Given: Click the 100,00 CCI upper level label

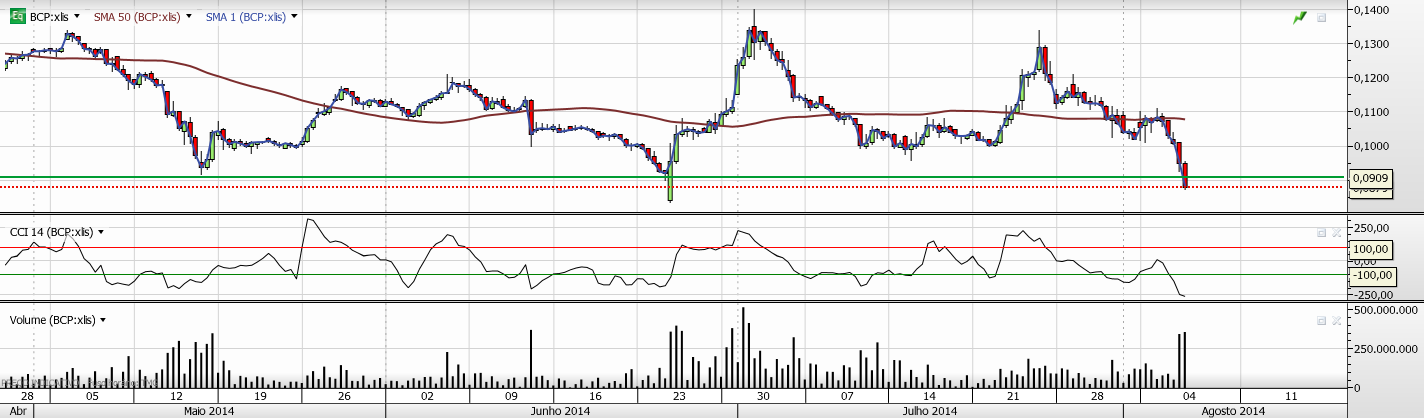Looking at the screenshot, I should click(x=1371, y=249).
